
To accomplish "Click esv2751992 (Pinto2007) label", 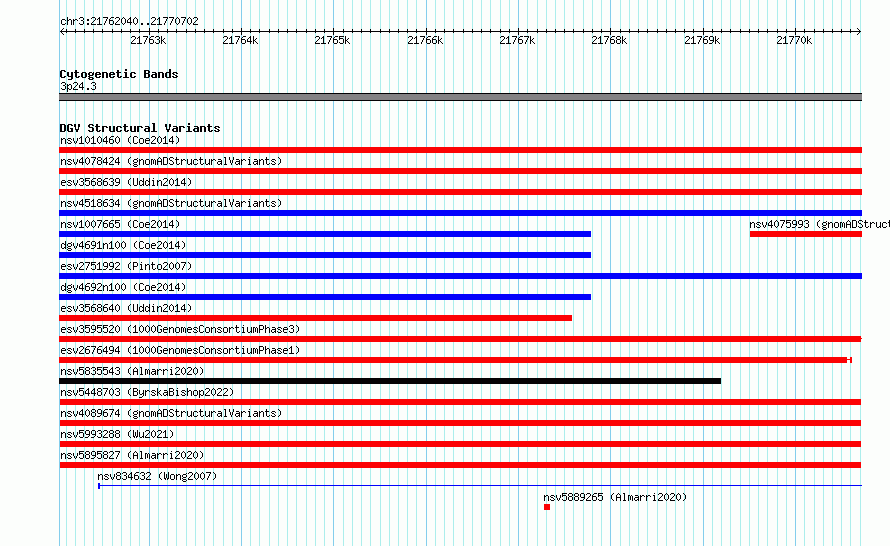I will [126, 266].
